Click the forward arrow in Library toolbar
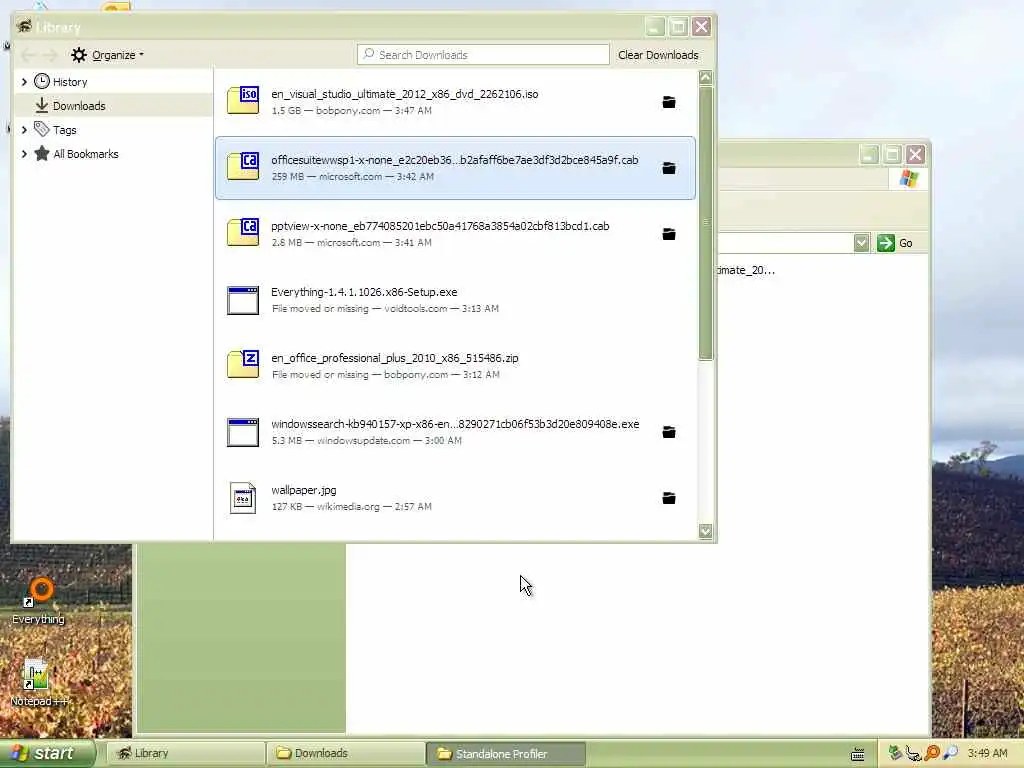The height and width of the screenshot is (768, 1024). 50,55
